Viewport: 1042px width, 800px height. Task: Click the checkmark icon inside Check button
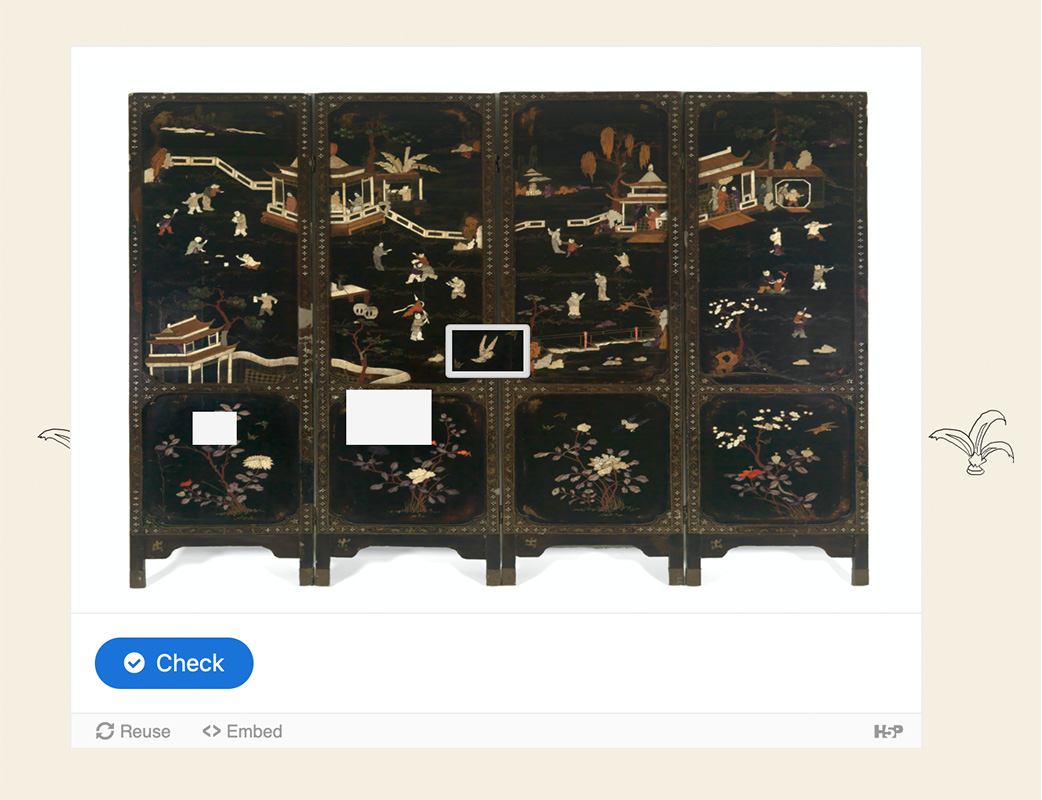pos(134,662)
